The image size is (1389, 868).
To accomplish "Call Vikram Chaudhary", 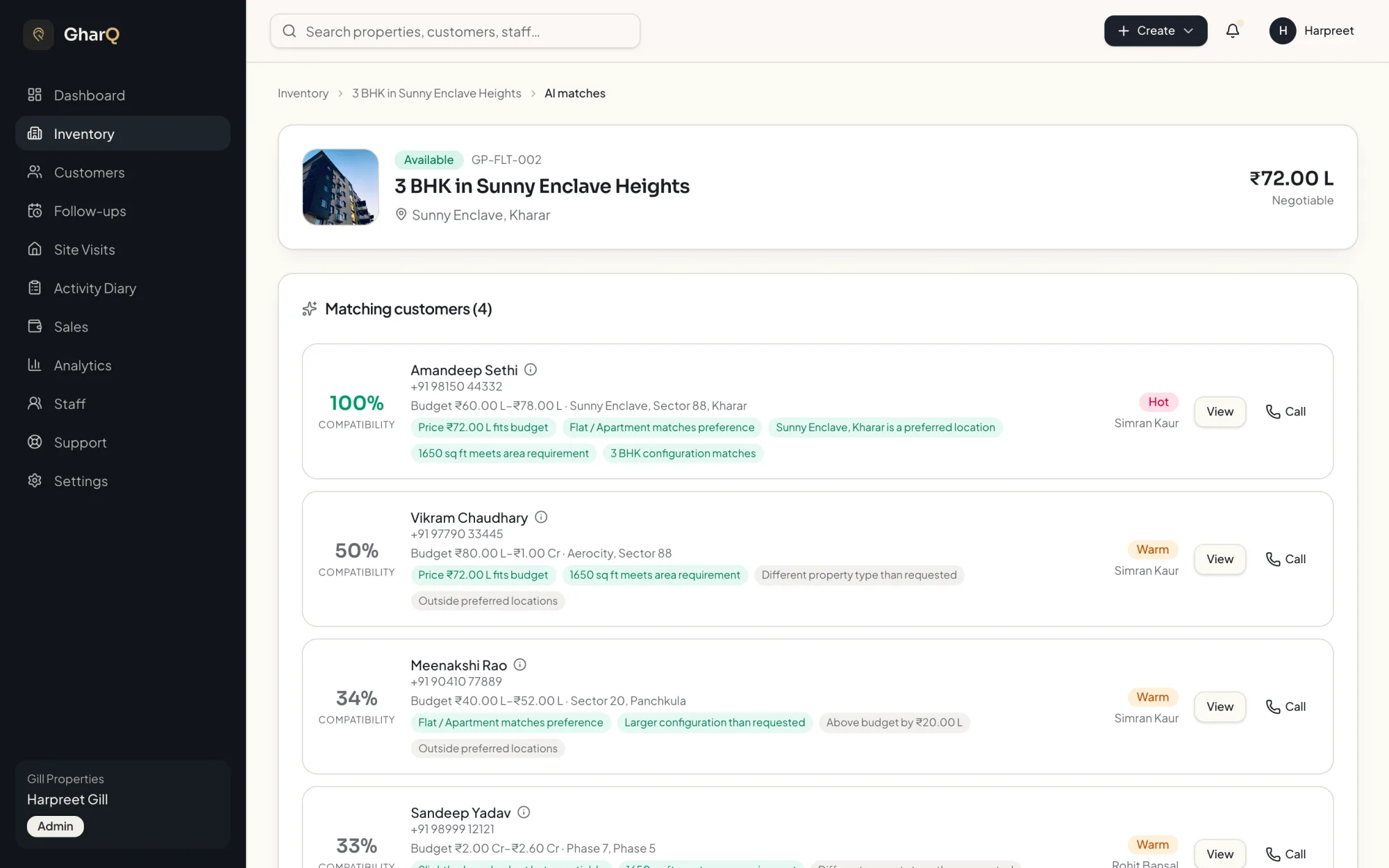I will 1286,559.
